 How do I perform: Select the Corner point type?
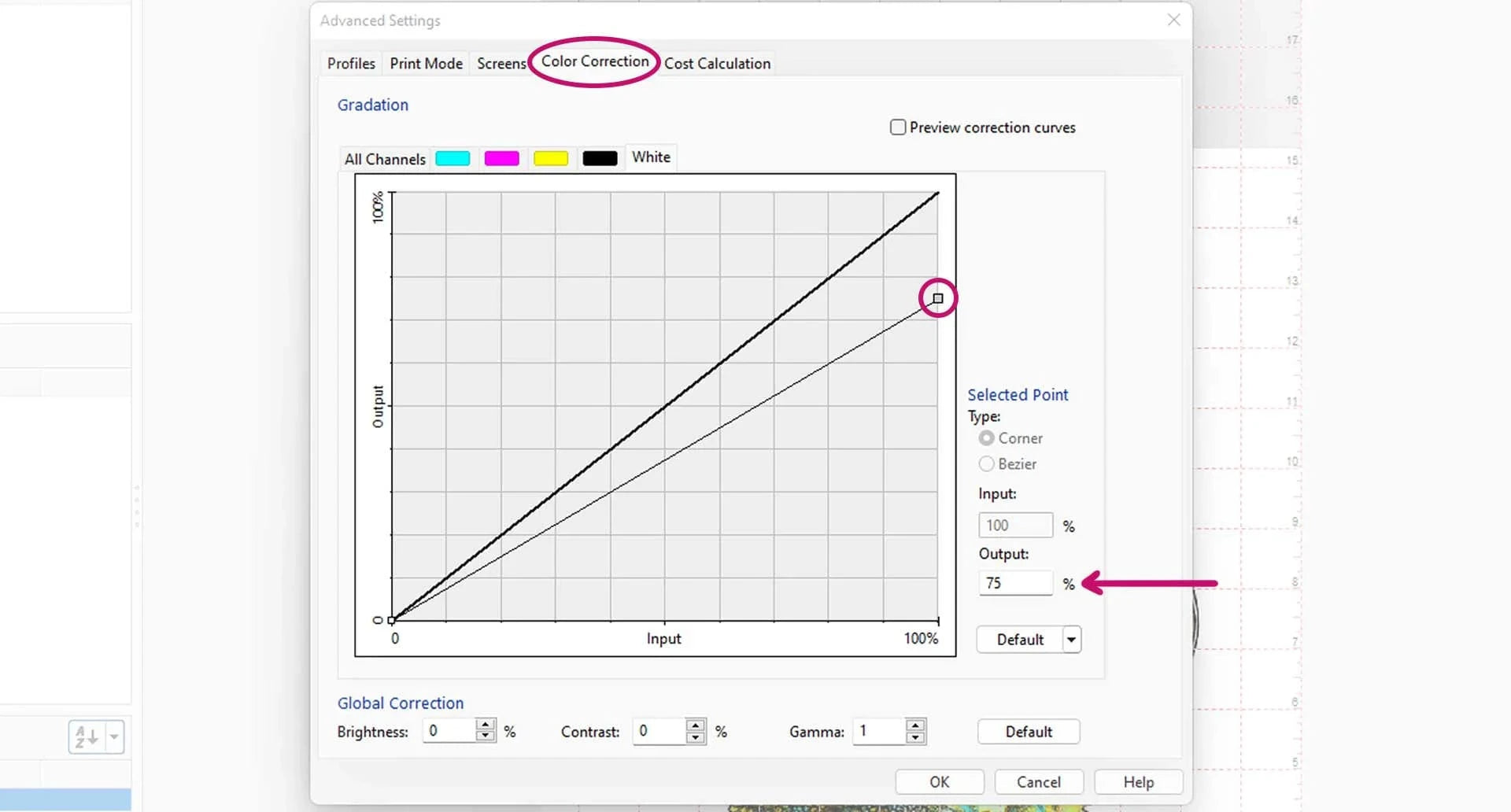tap(987, 438)
